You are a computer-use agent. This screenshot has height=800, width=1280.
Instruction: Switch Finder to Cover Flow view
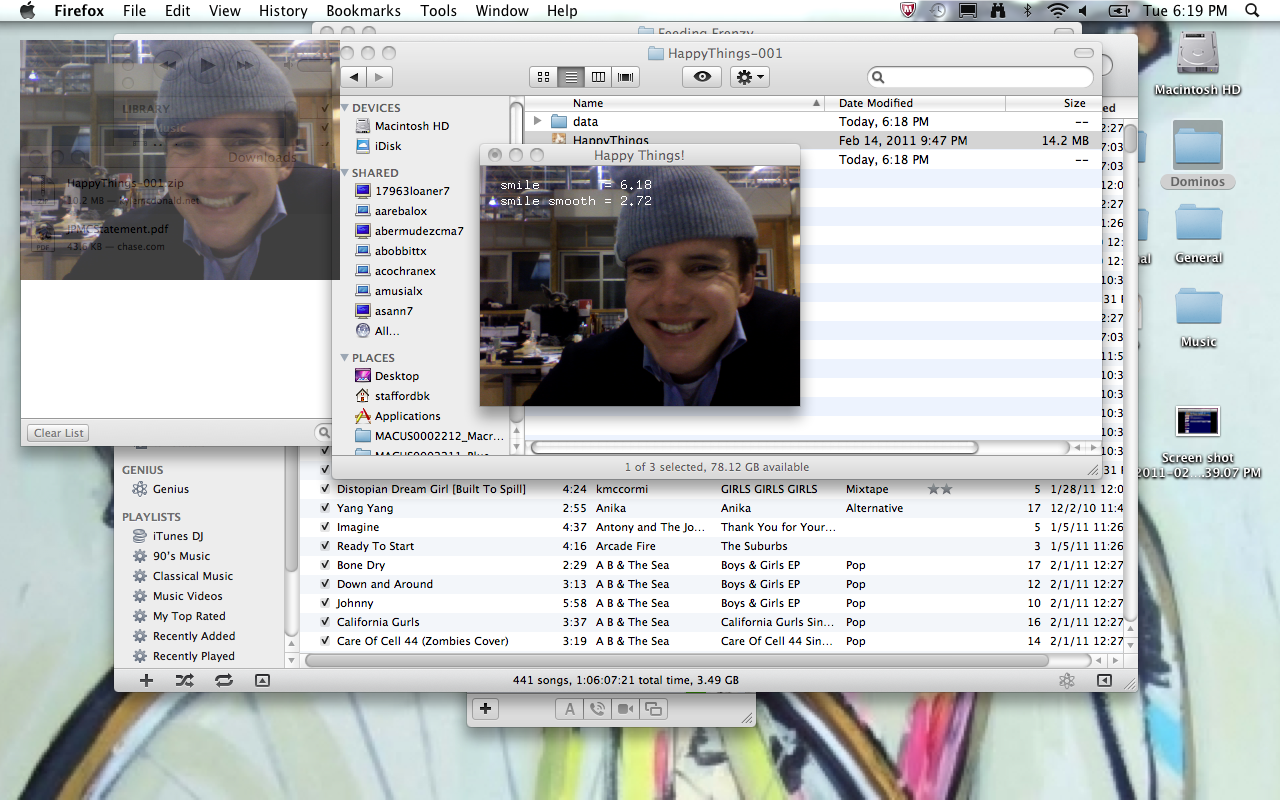point(627,77)
